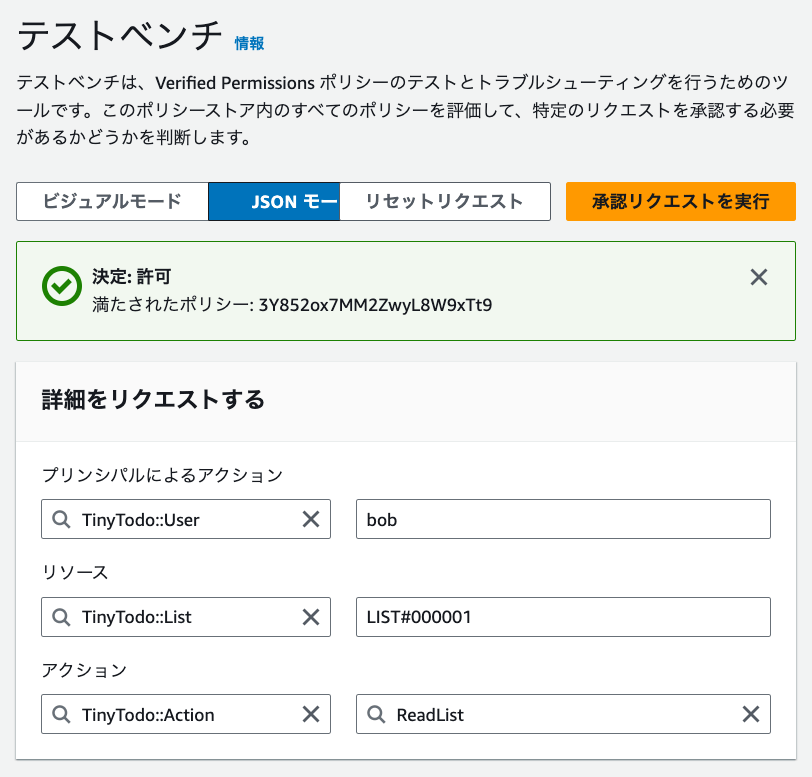
Task: Dismiss the 決定: 許可 result banner
Action: pyautogui.click(x=759, y=277)
